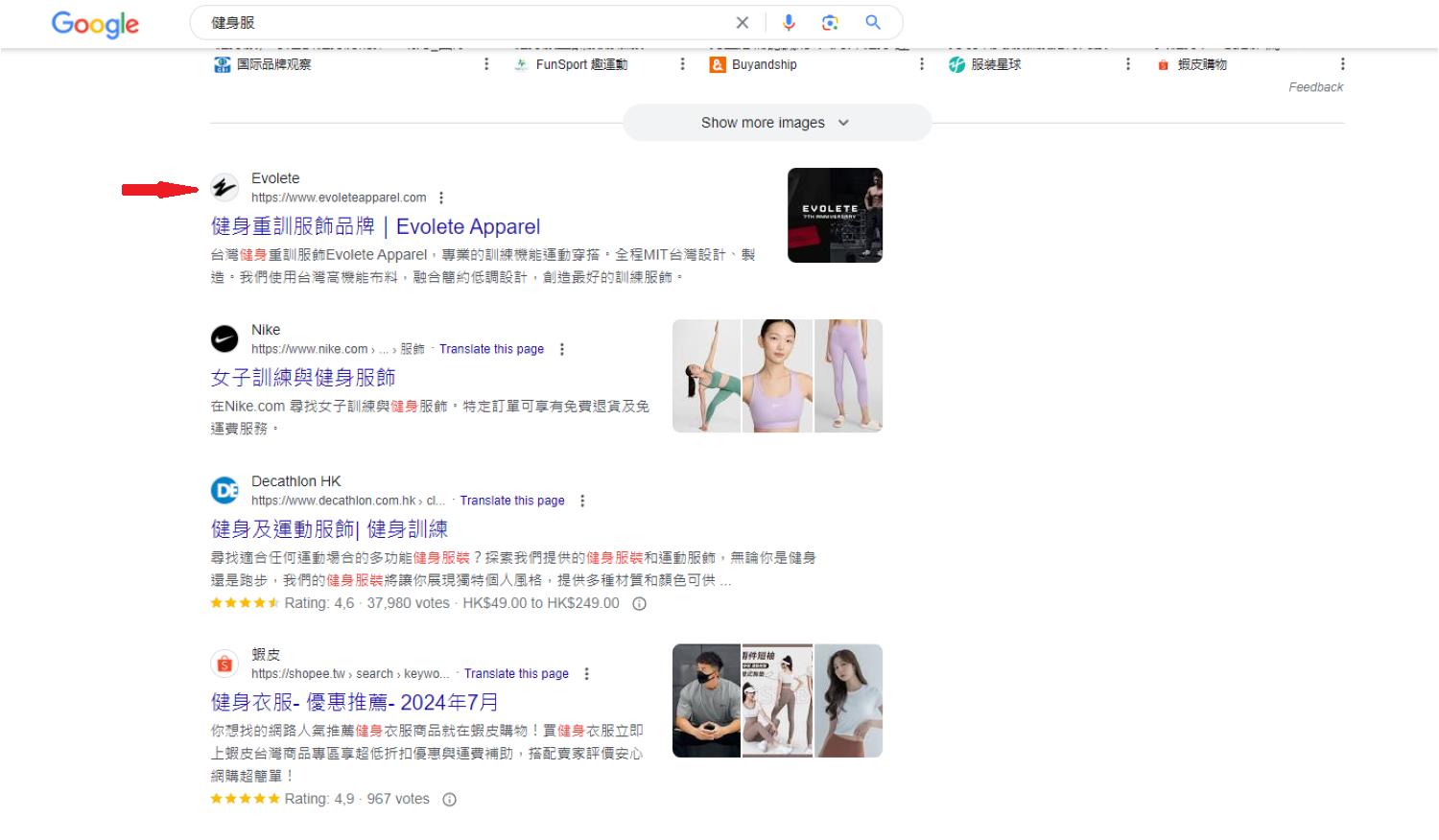
Task: Activate voice search microphone
Action: tap(789, 21)
